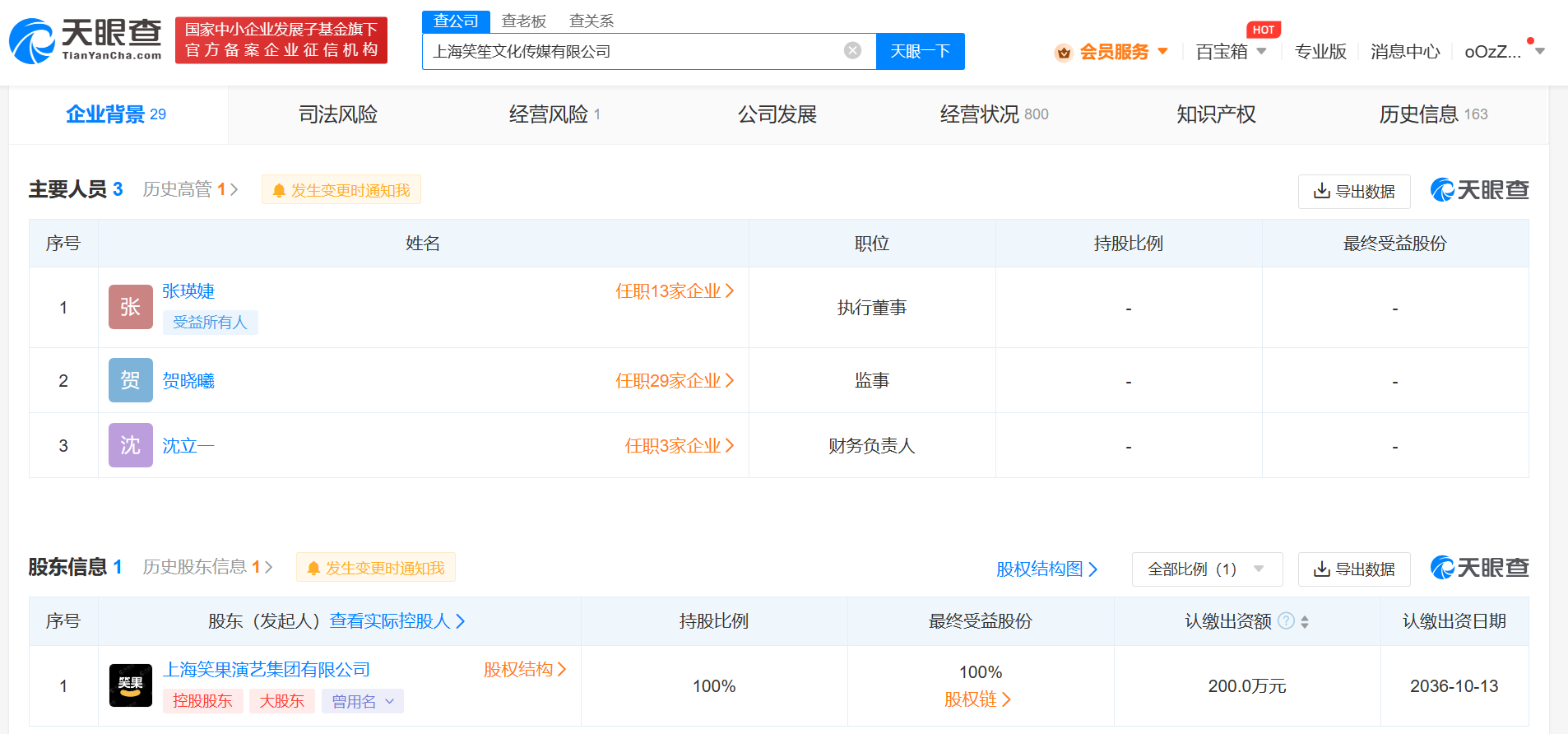Switch to the 查关系 search tab
Viewport: 1568px width, 734px height.
[591, 21]
